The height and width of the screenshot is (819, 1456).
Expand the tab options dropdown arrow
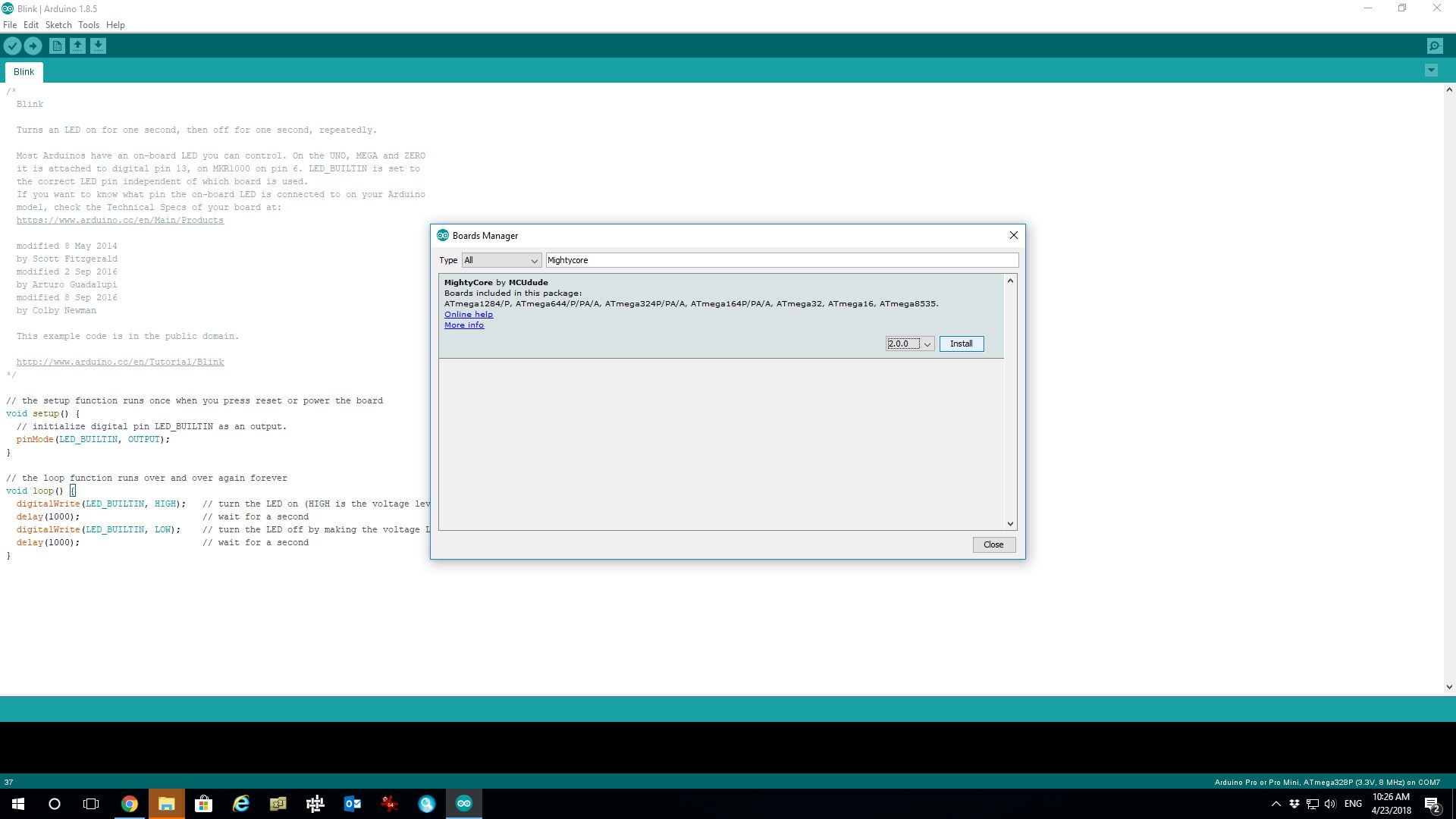tap(1431, 71)
